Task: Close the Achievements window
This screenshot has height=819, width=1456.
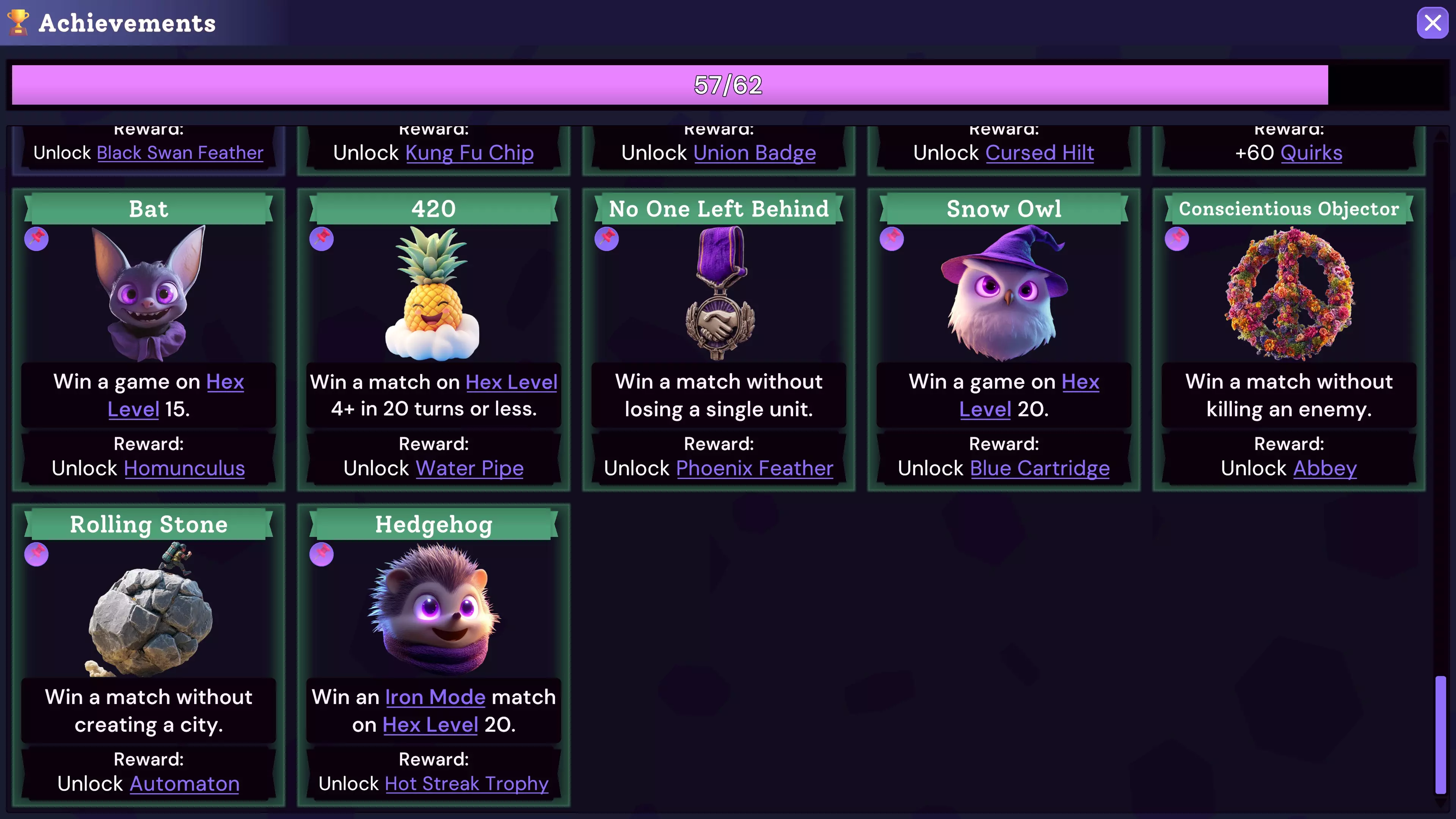Action: tap(1433, 23)
